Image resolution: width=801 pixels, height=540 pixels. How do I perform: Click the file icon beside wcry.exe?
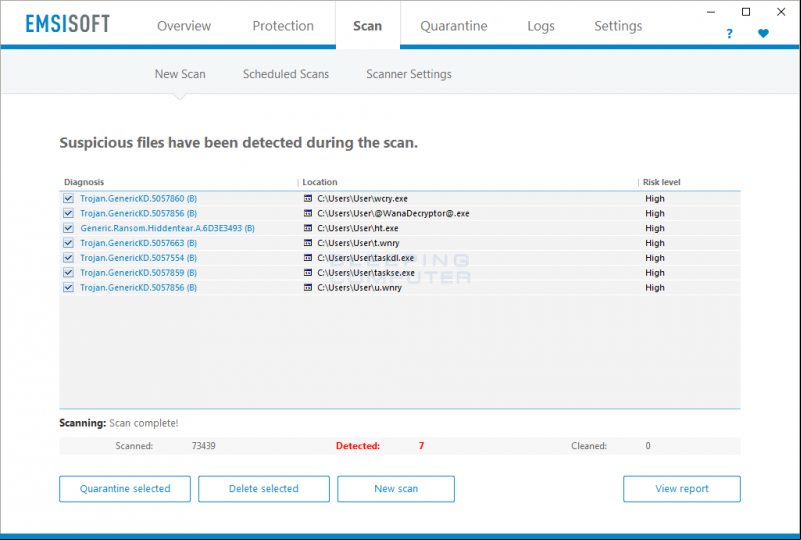point(308,198)
